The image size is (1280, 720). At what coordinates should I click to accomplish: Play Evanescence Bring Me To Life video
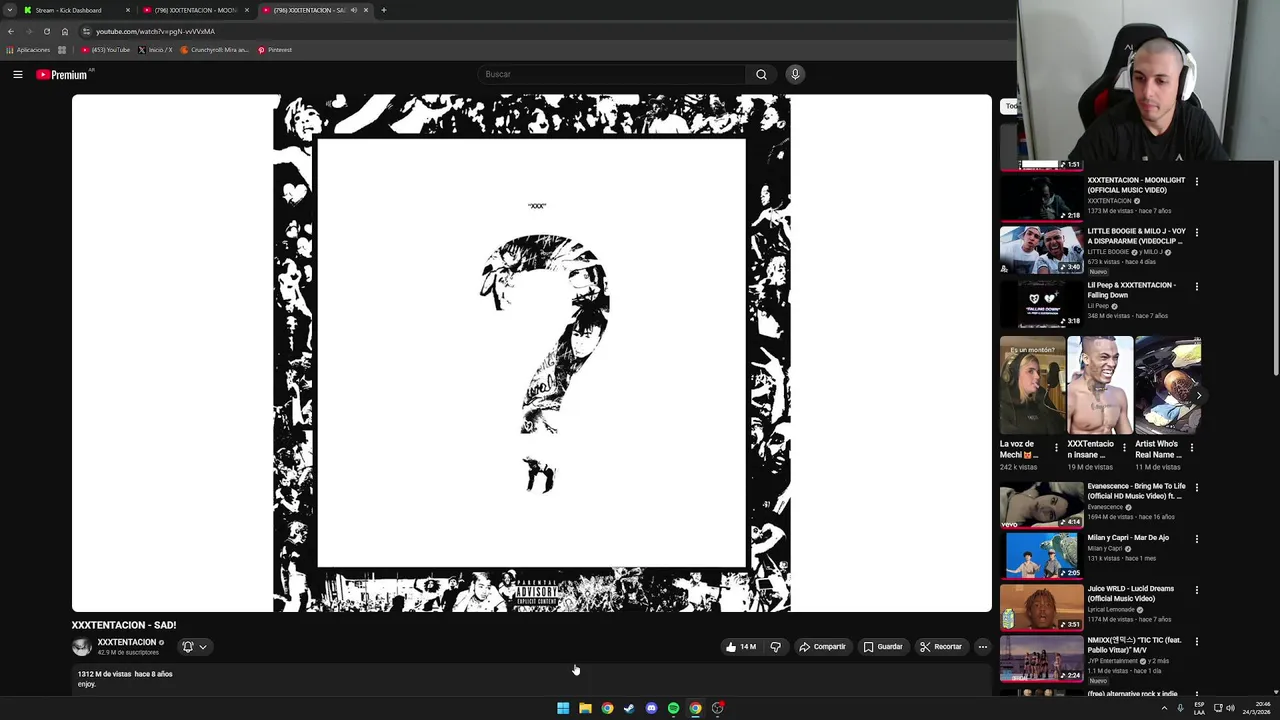[x=1041, y=505]
